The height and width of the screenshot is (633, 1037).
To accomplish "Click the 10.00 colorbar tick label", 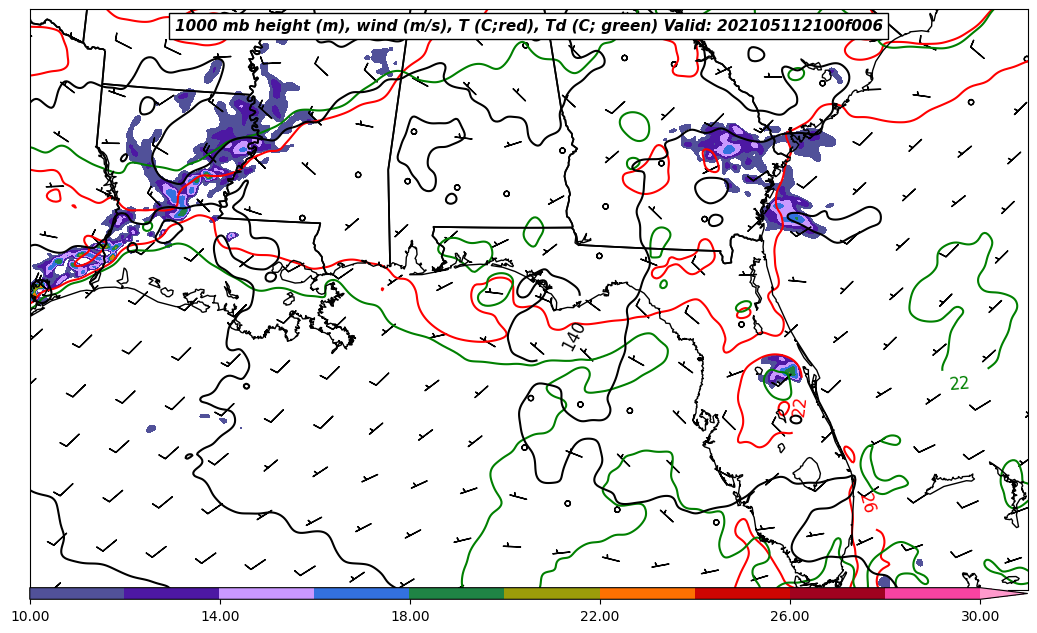I will coord(30,616).
